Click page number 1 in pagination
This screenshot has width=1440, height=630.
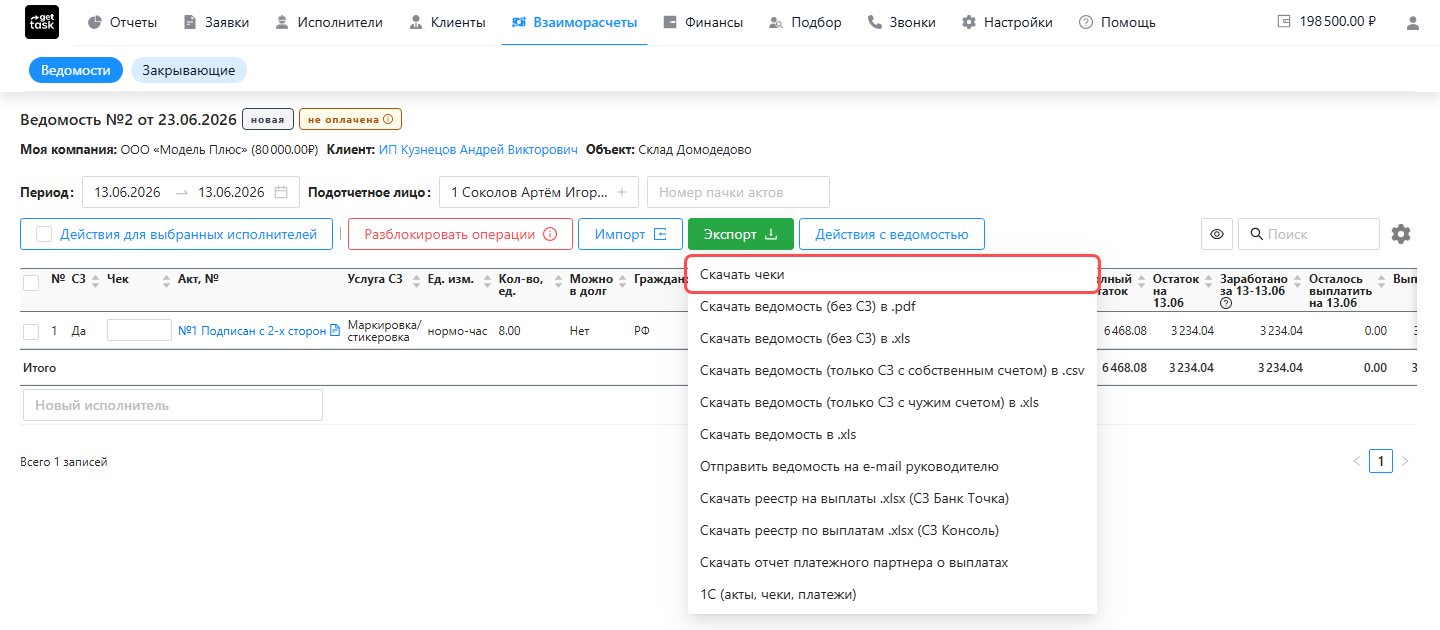click(x=1381, y=461)
